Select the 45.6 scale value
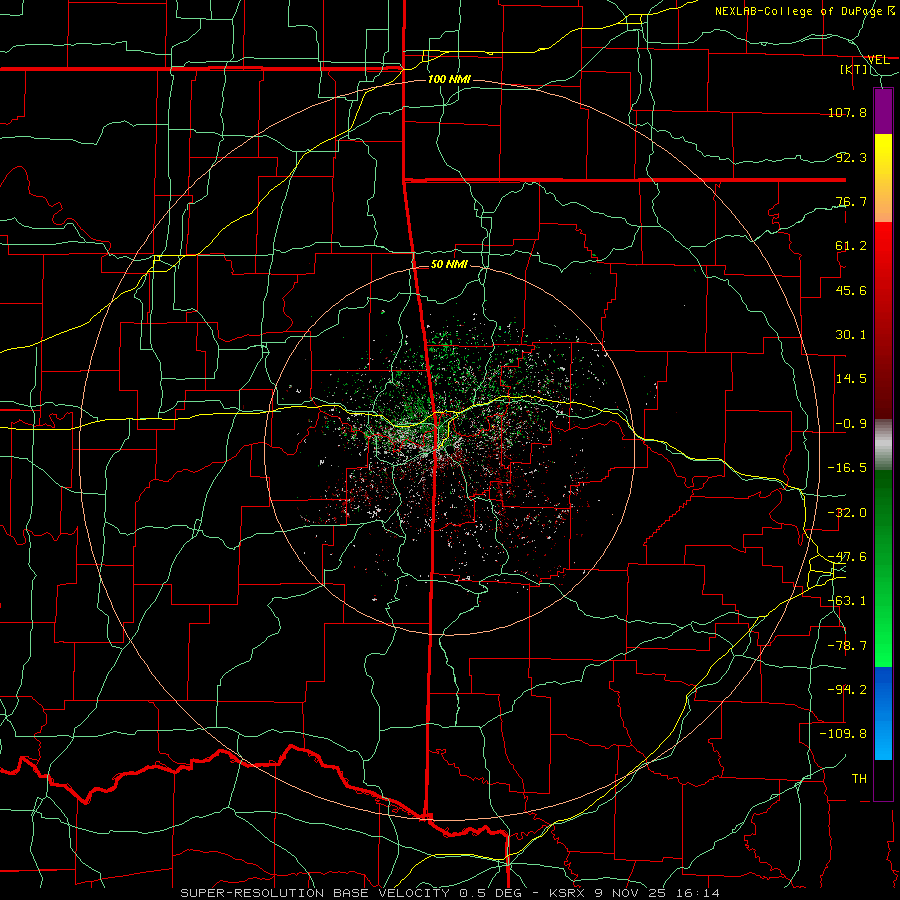Image resolution: width=900 pixels, height=900 pixels. (x=851, y=290)
